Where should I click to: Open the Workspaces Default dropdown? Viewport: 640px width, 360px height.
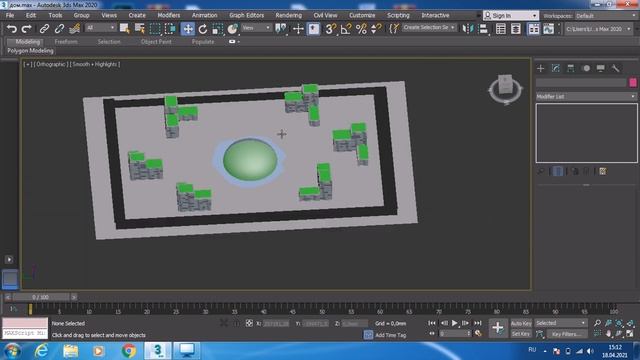point(606,16)
